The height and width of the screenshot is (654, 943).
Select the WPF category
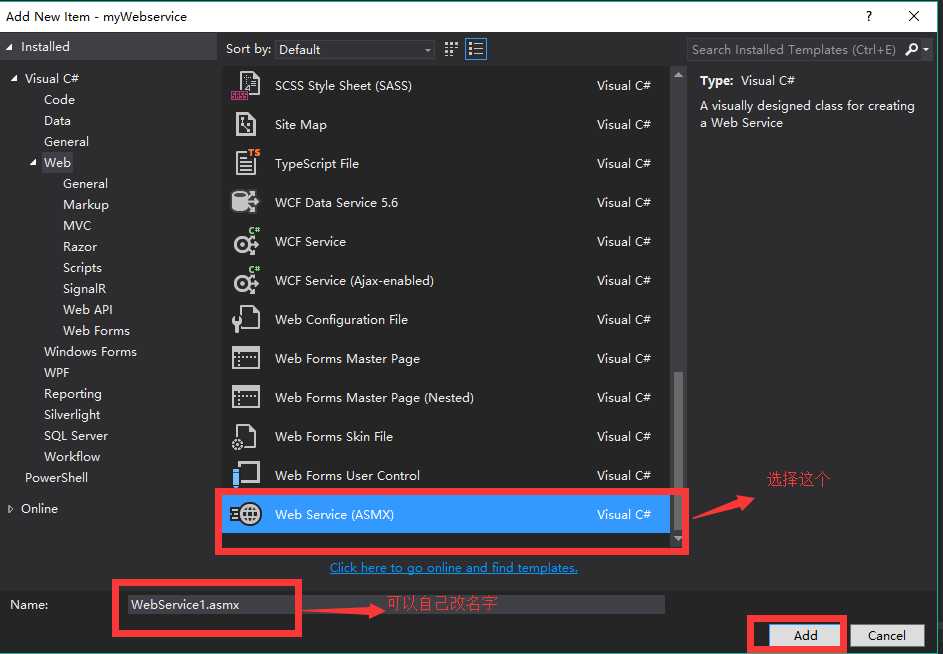point(57,373)
